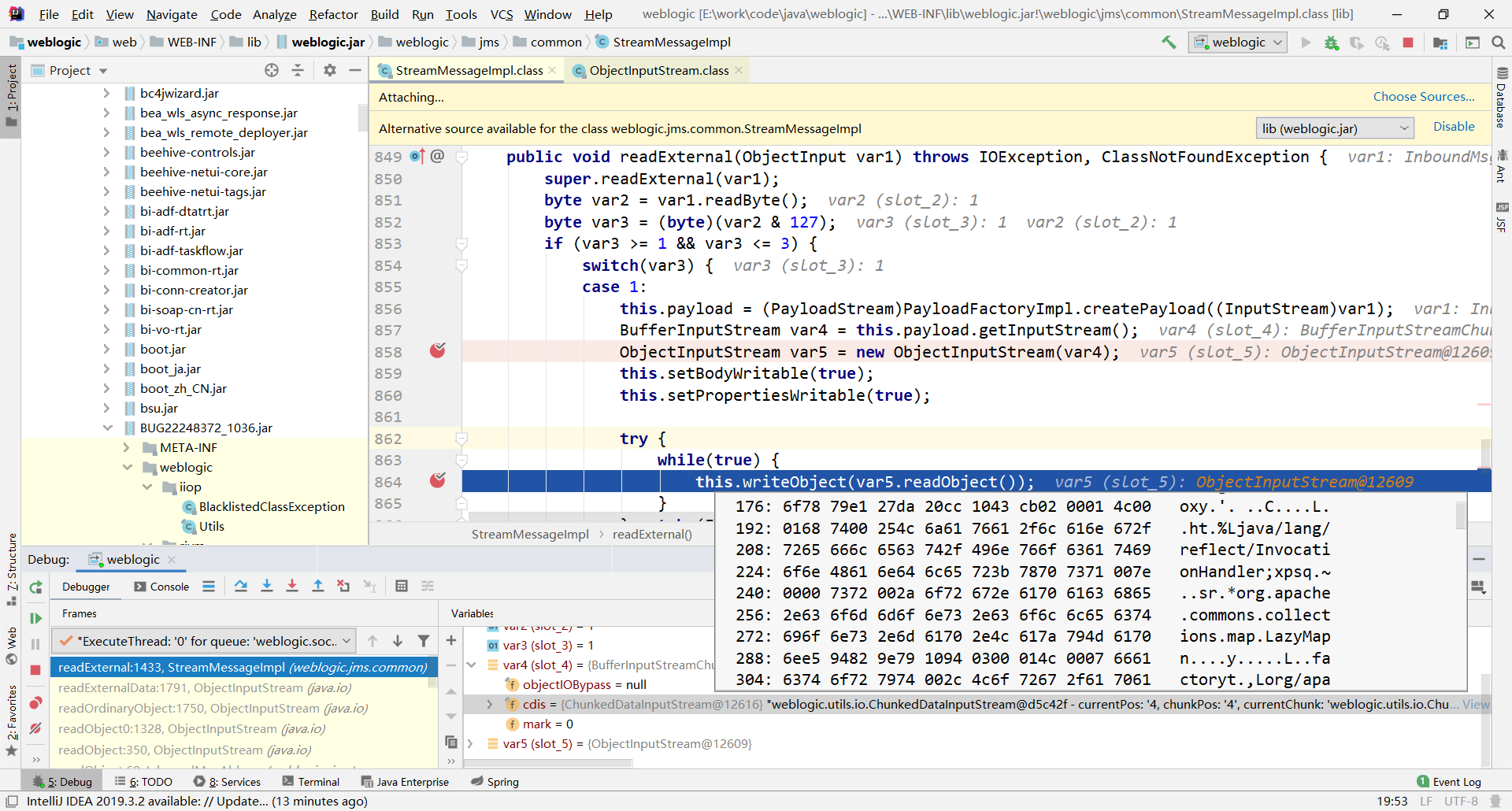Click the Build Project hammer icon
1512x811 pixels.
[1169, 43]
